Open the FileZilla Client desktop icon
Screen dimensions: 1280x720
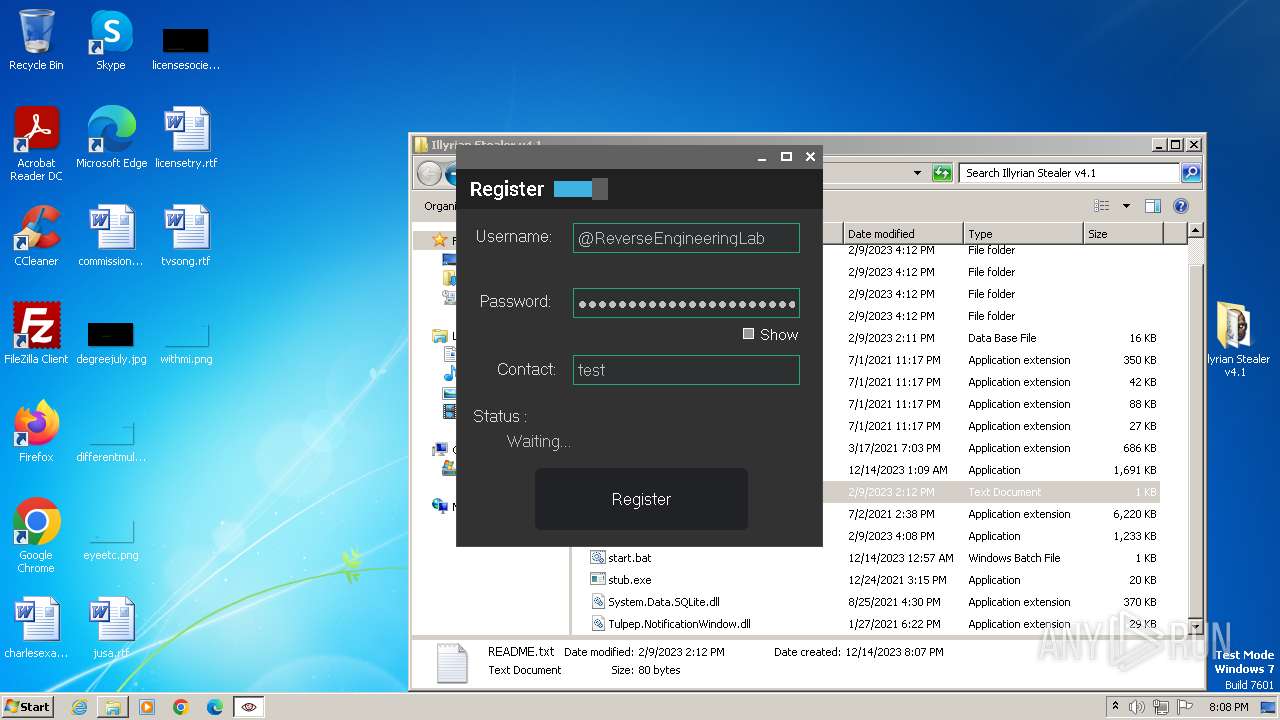pyautogui.click(x=36, y=334)
